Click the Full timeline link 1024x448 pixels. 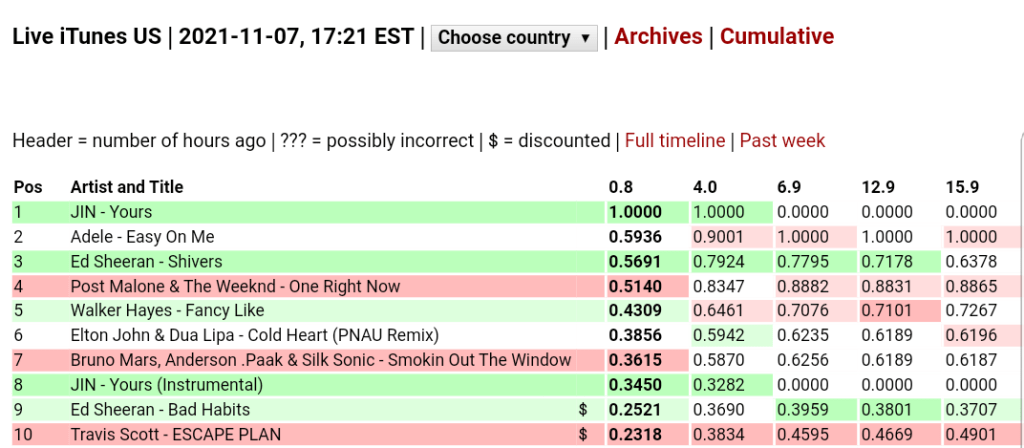pos(675,141)
